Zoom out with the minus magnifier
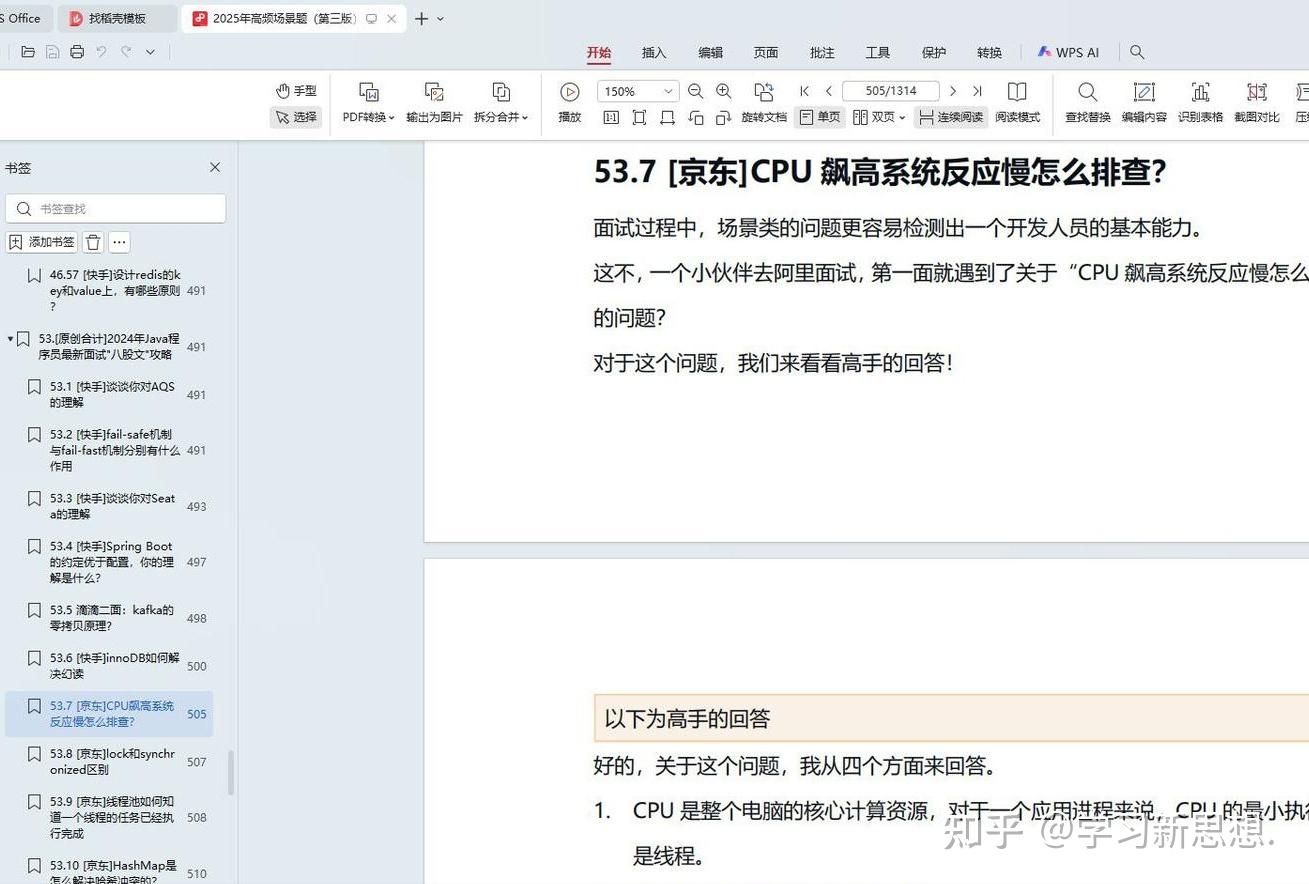 click(x=696, y=91)
